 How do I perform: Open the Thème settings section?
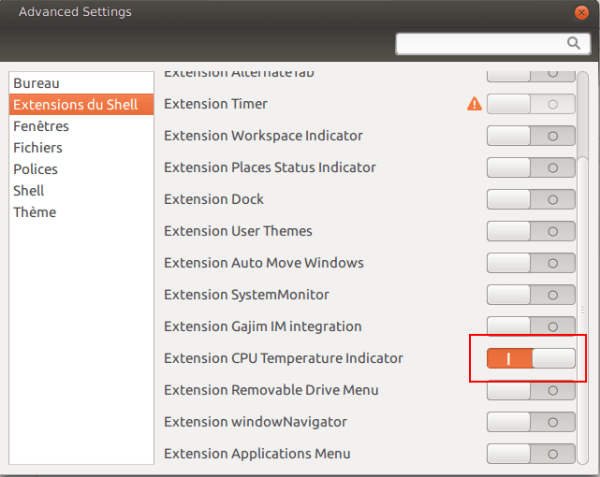tap(35, 212)
